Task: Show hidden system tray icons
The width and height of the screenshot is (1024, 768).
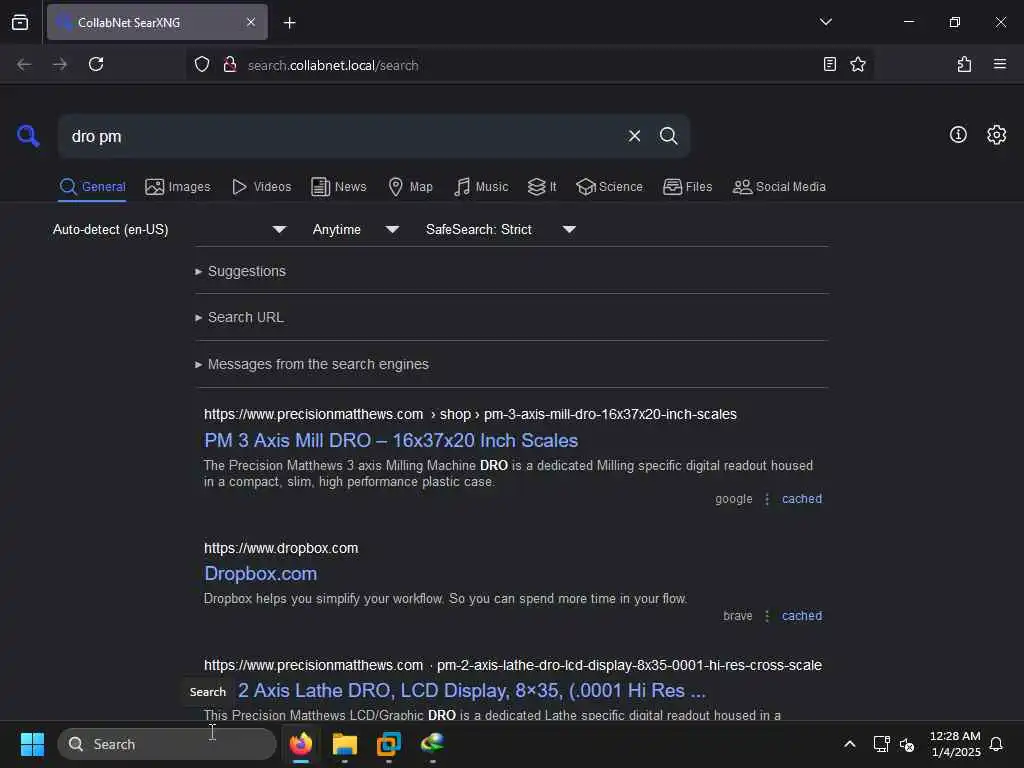Action: [850, 744]
